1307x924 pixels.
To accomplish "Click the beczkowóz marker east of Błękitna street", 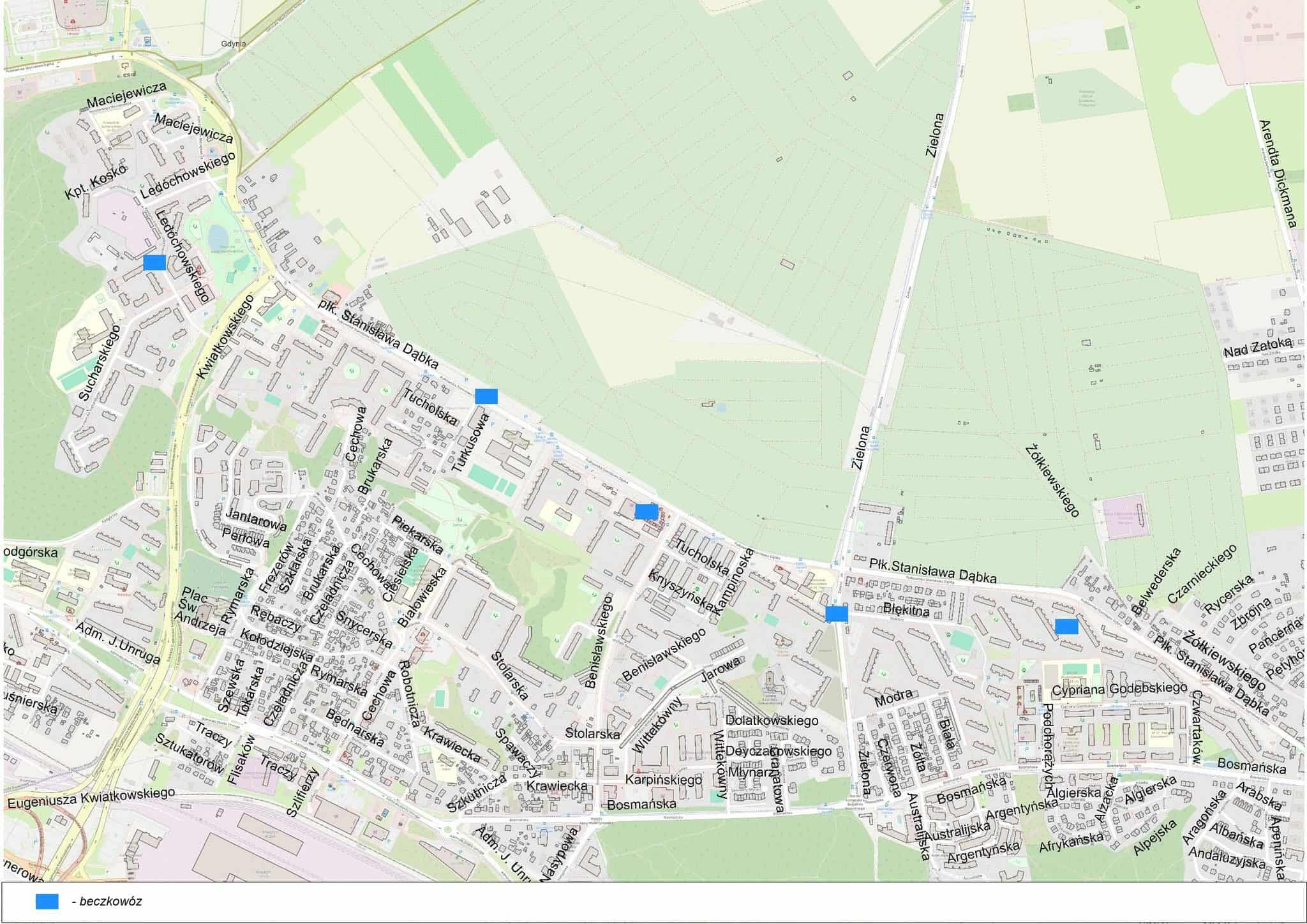I will coord(1066,627).
